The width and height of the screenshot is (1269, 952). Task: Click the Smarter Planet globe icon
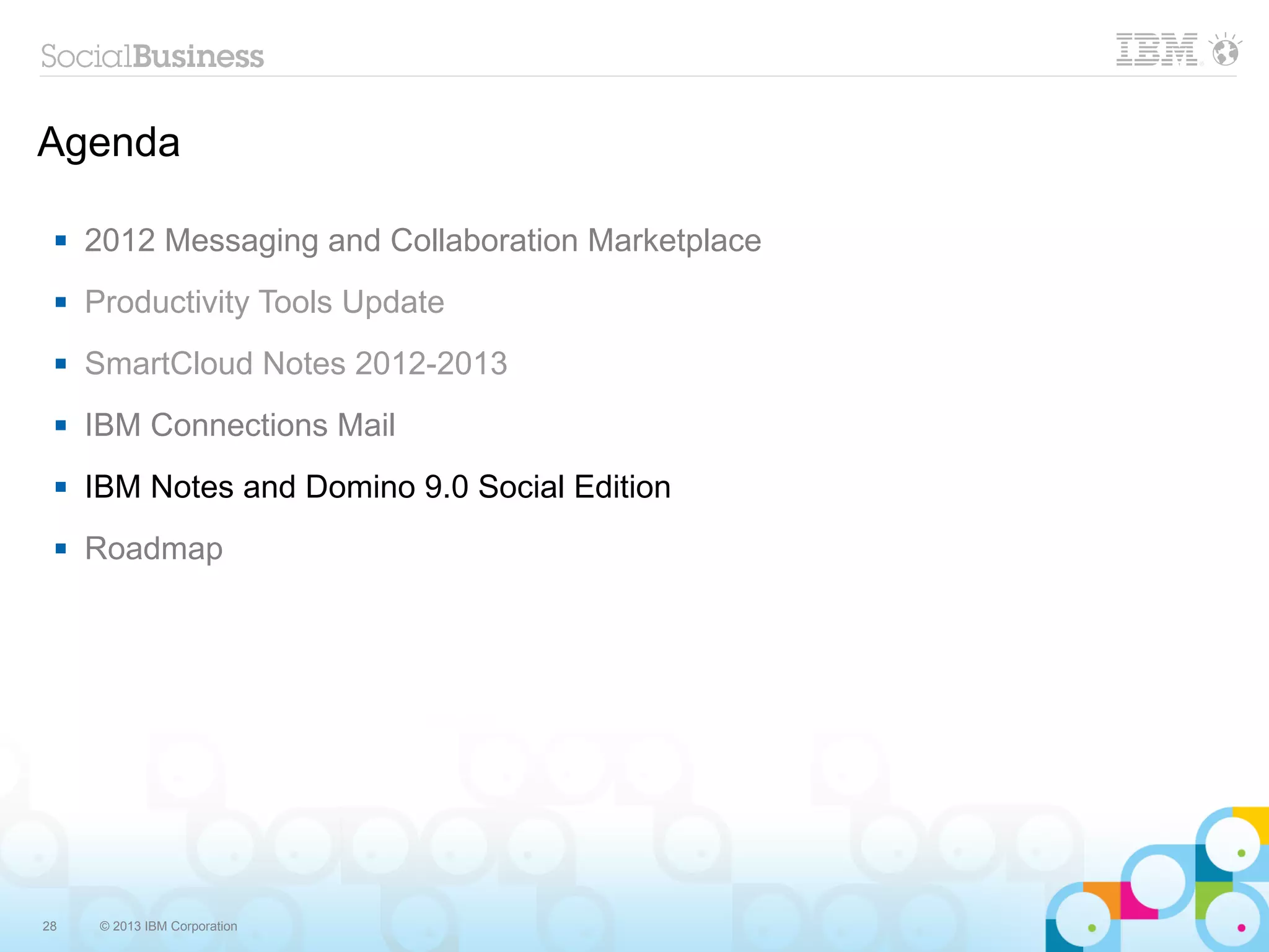click(x=1225, y=49)
